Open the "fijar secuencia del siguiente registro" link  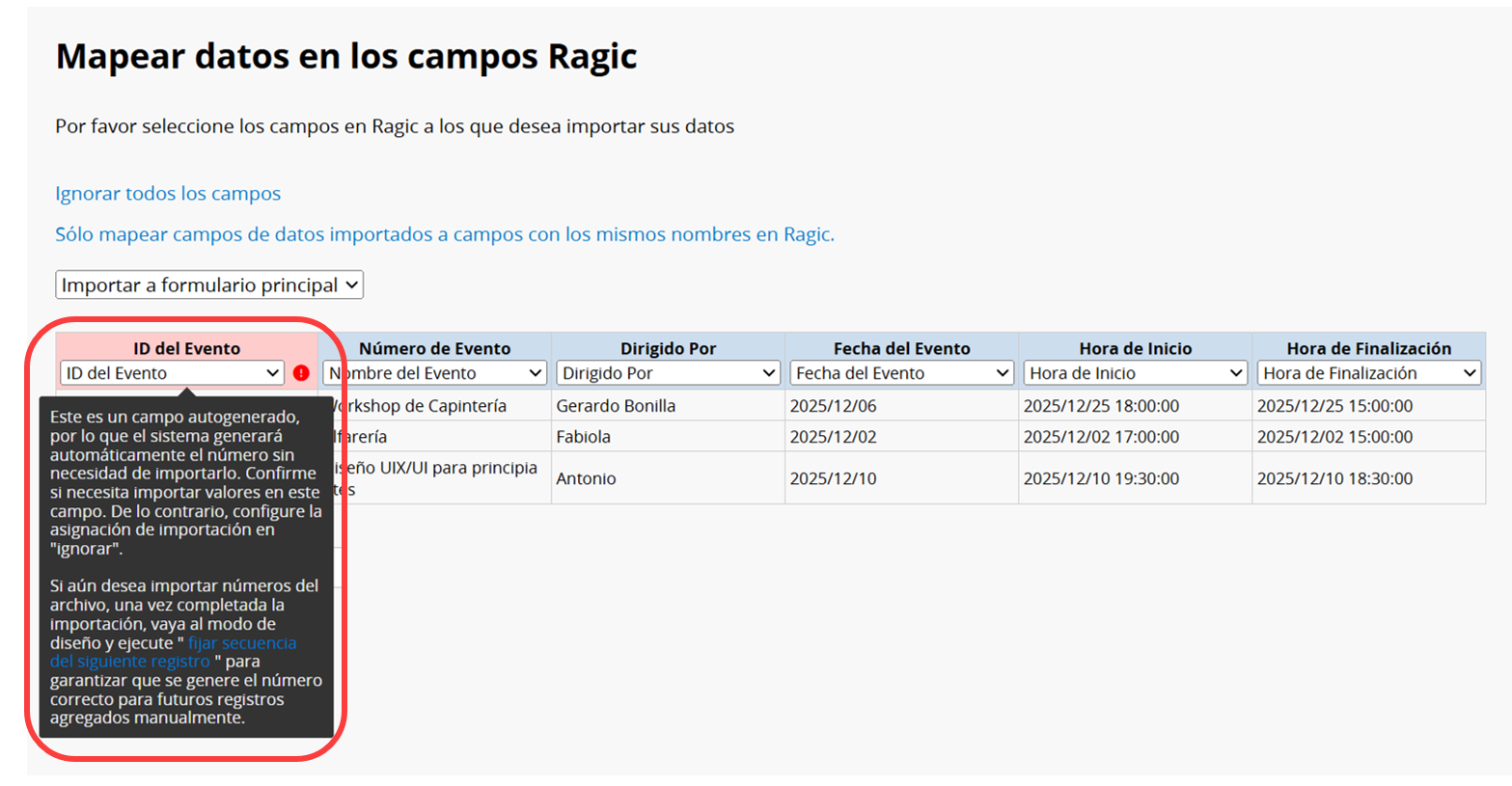[241, 643]
